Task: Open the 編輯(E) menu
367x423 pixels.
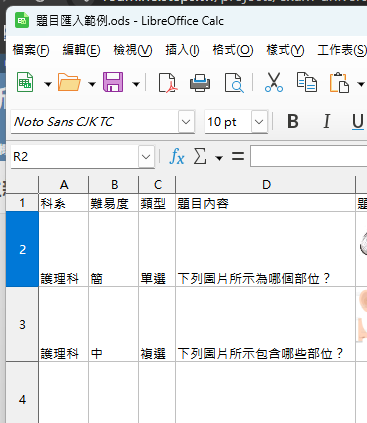Action: 81,50
